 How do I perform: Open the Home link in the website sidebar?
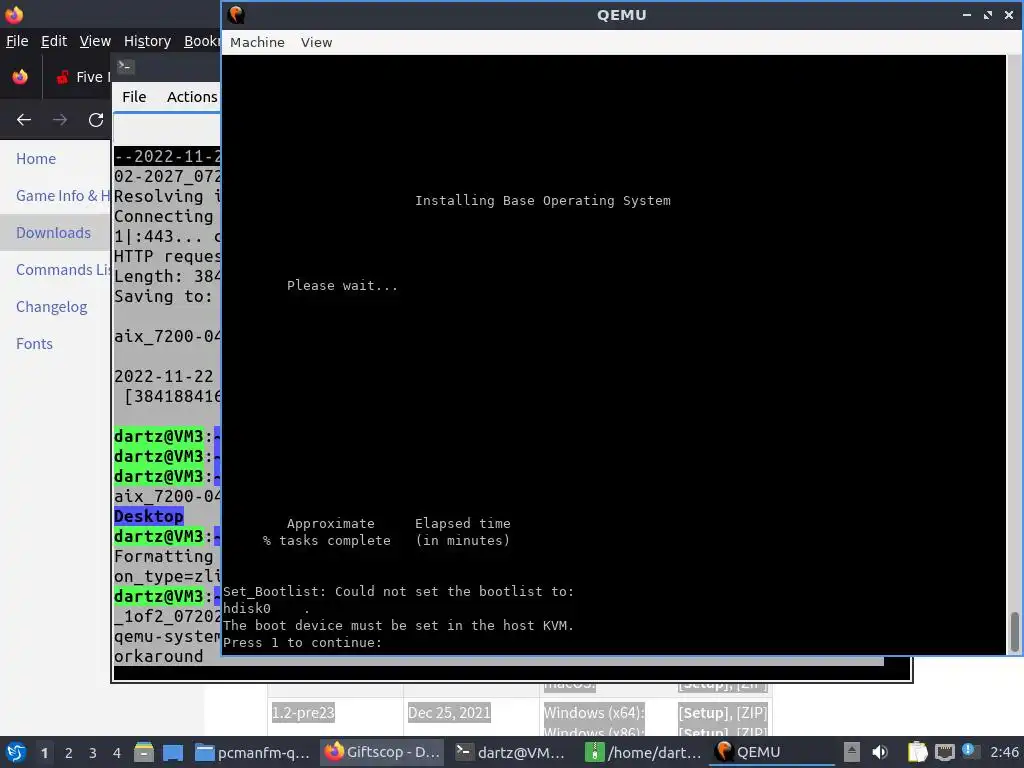pos(36,159)
